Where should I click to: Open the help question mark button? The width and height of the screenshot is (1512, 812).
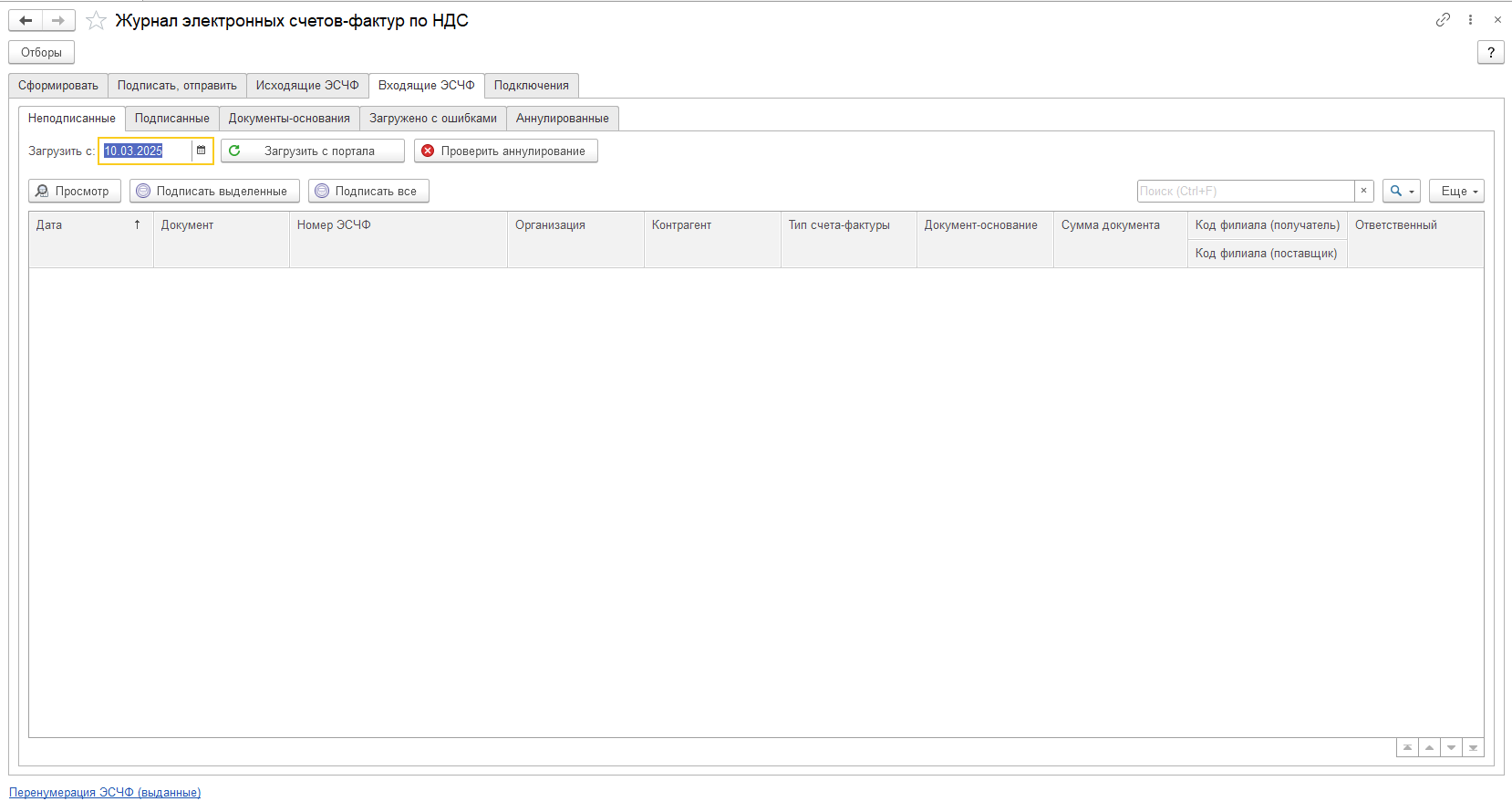pyautogui.click(x=1490, y=52)
